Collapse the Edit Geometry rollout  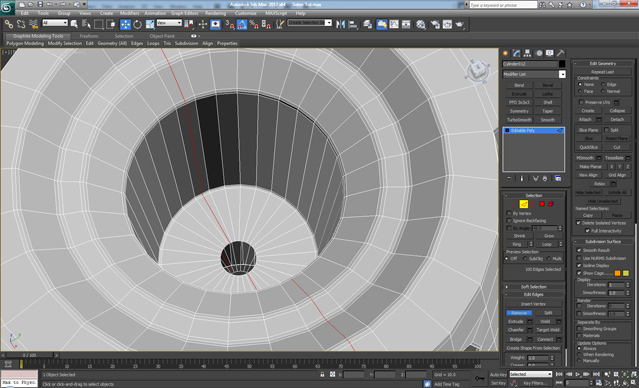603,64
